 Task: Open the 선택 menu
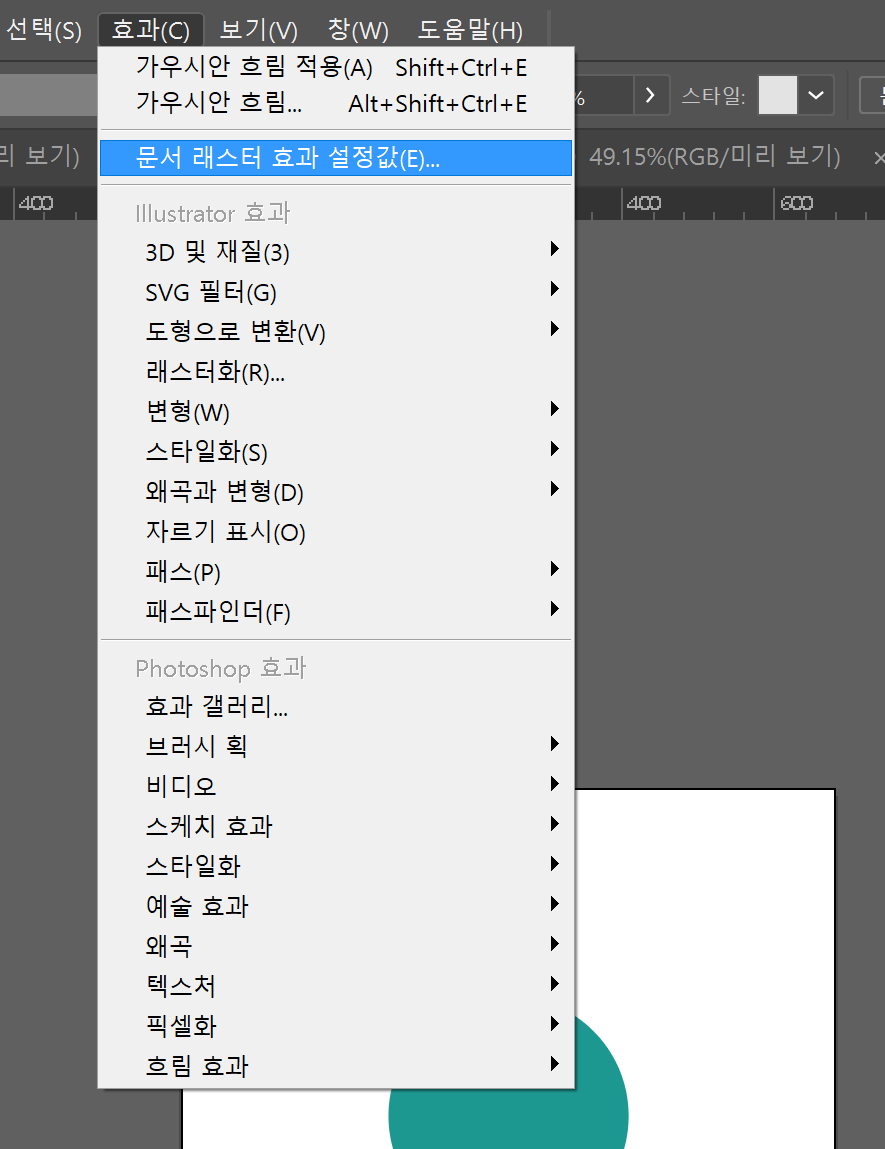click(42, 29)
